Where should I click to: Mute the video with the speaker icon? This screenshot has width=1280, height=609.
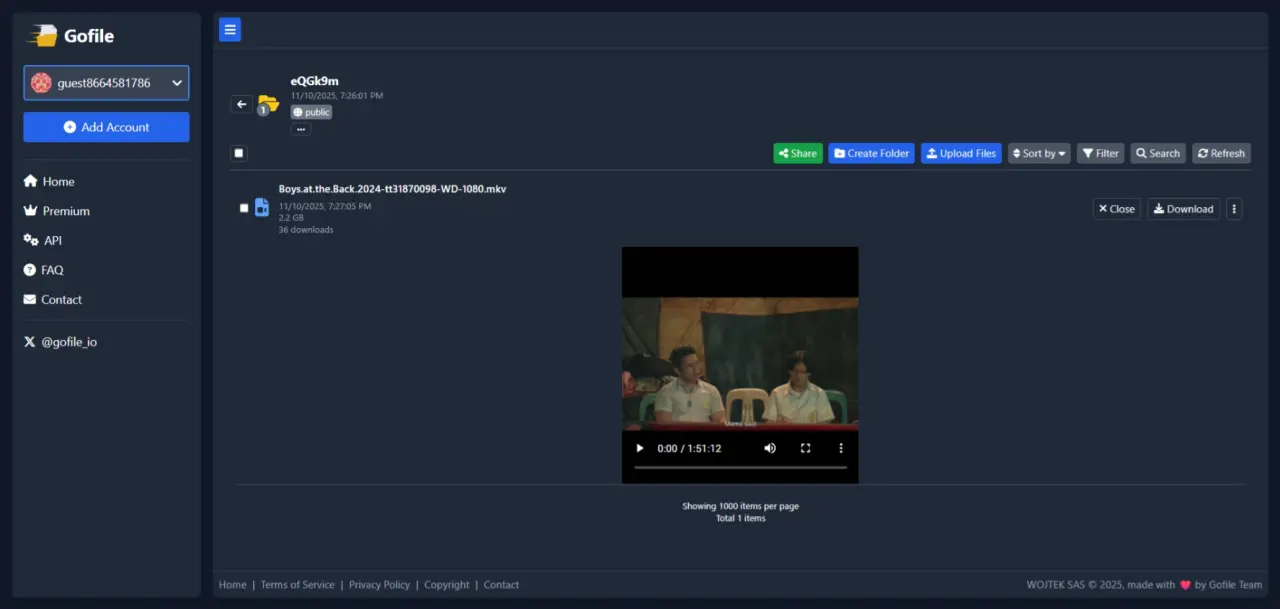tap(770, 448)
